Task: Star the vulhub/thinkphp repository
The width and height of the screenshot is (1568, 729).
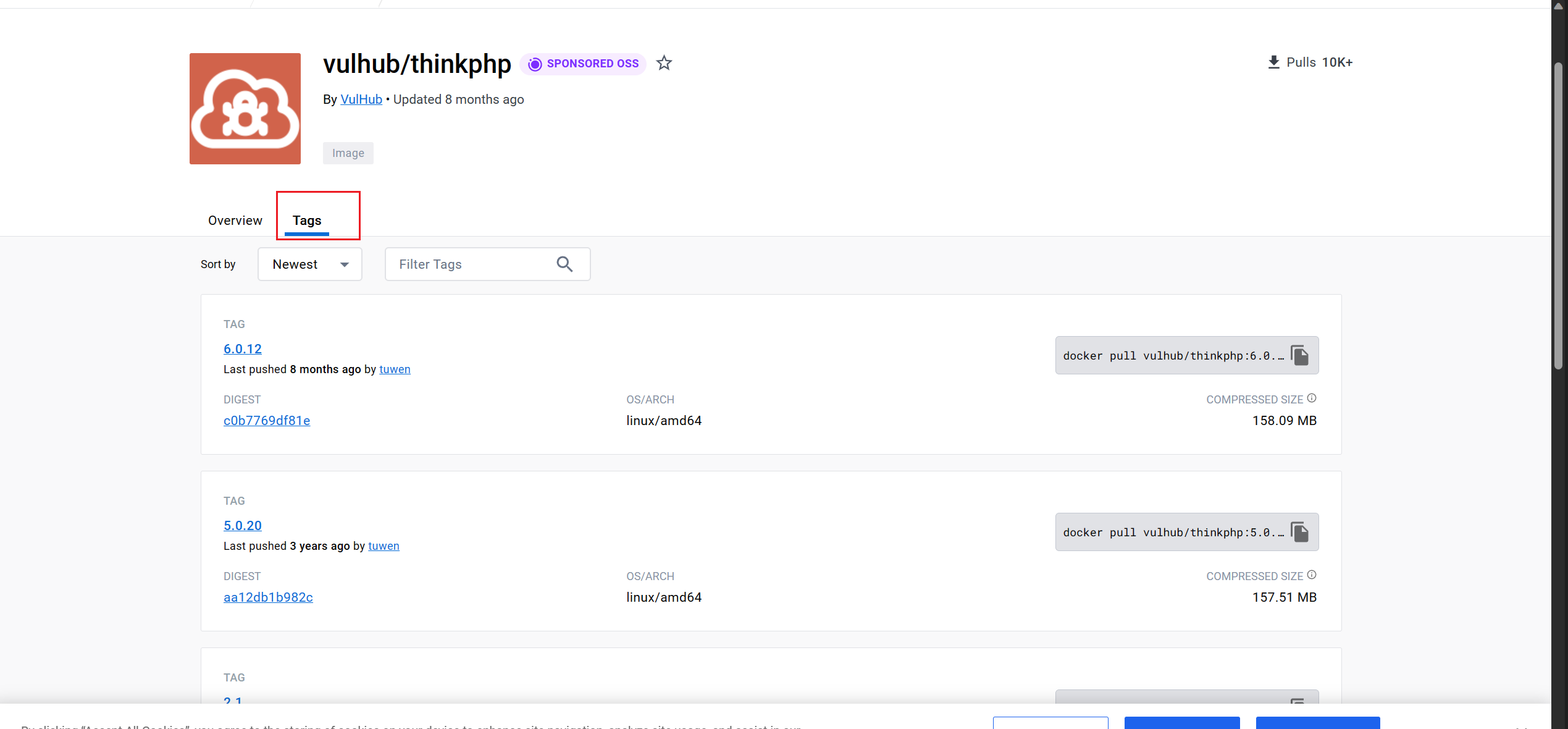Action: point(664,63)
